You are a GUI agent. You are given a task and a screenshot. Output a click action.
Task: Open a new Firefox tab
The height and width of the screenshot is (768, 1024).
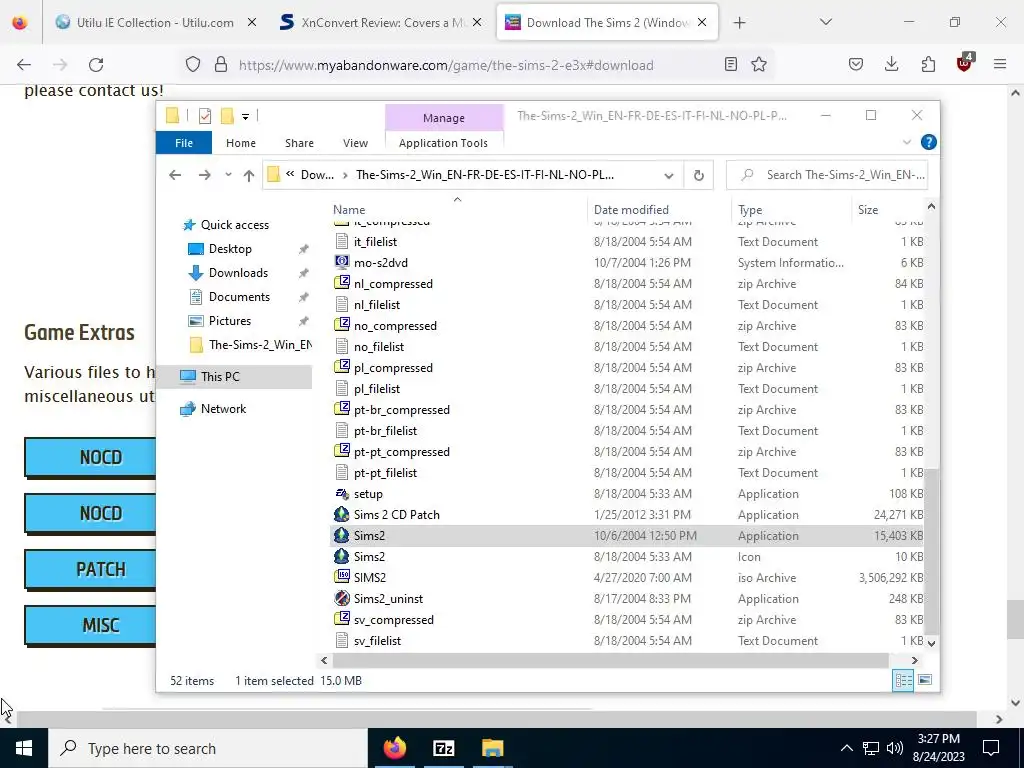point(739,23)
